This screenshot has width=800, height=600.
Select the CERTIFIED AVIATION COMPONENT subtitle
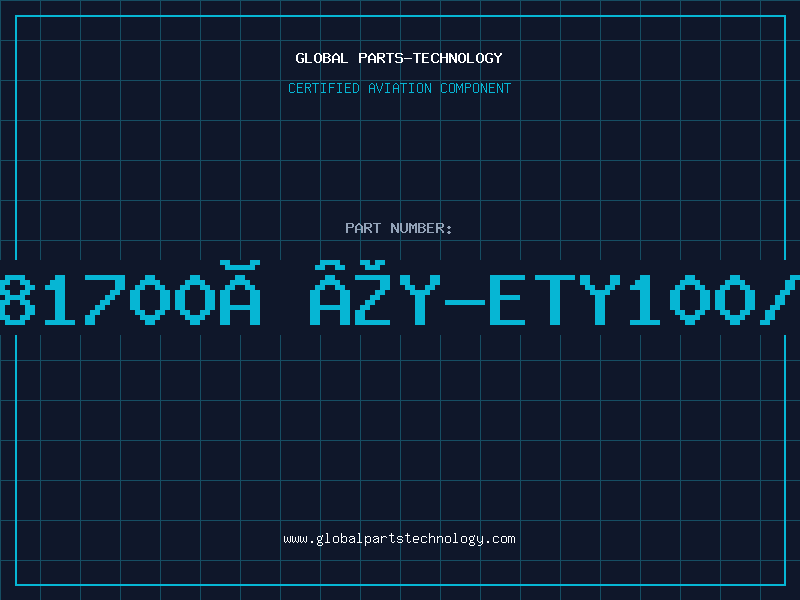(399, 88)
